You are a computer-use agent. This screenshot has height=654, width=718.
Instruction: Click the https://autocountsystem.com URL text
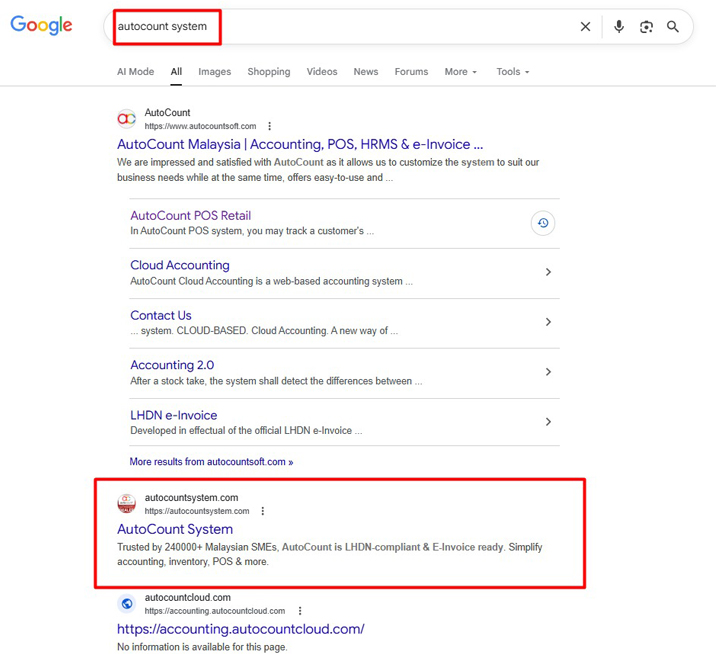[x=197, y=511]
